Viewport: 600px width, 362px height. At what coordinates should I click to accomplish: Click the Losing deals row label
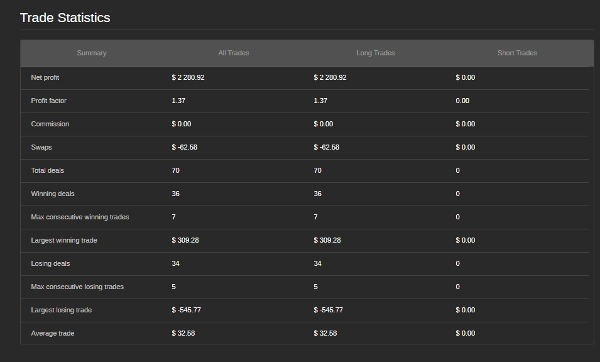coord(51,264)
